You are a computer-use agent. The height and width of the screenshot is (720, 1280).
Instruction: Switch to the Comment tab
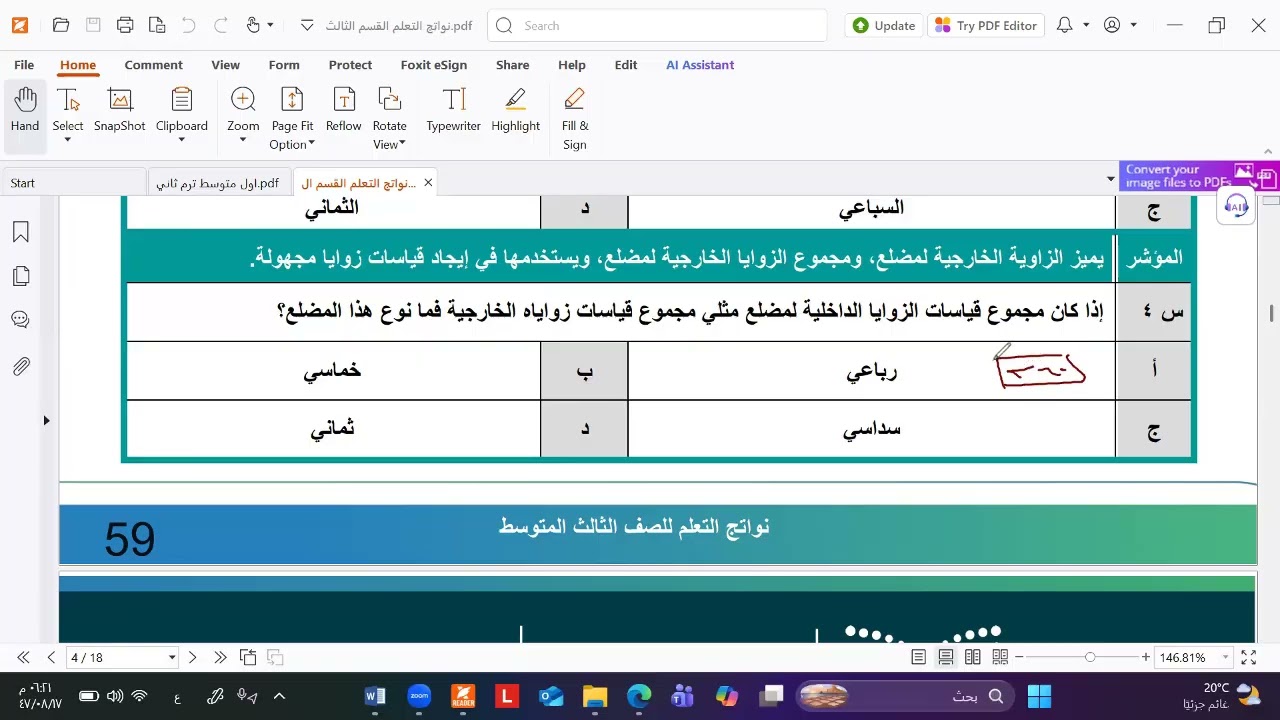coord(153,65)
